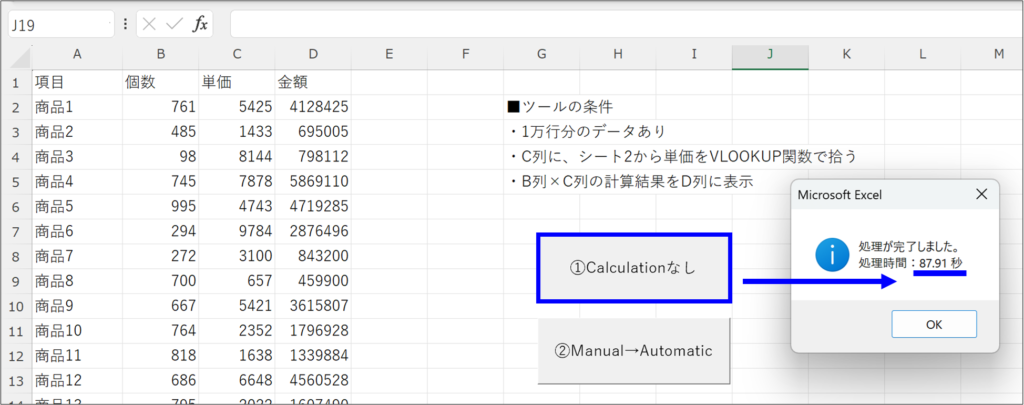Select cell with value 995

click(161, 206)
